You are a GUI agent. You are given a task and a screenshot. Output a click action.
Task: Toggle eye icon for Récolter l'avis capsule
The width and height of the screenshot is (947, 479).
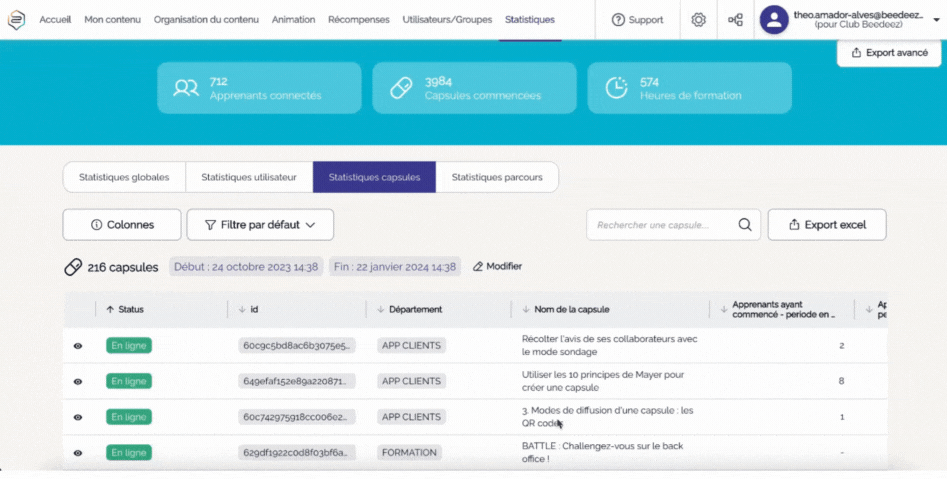(x=78, y=346)
